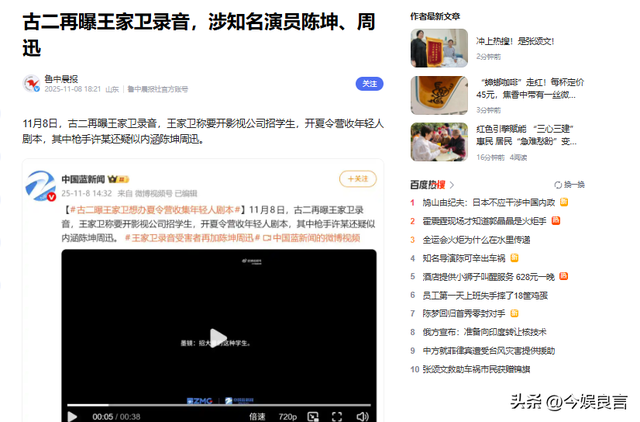Click hot tag icon beside 霍震霆 entry
This screenshot has height=422, width=640.
(556, 221)
